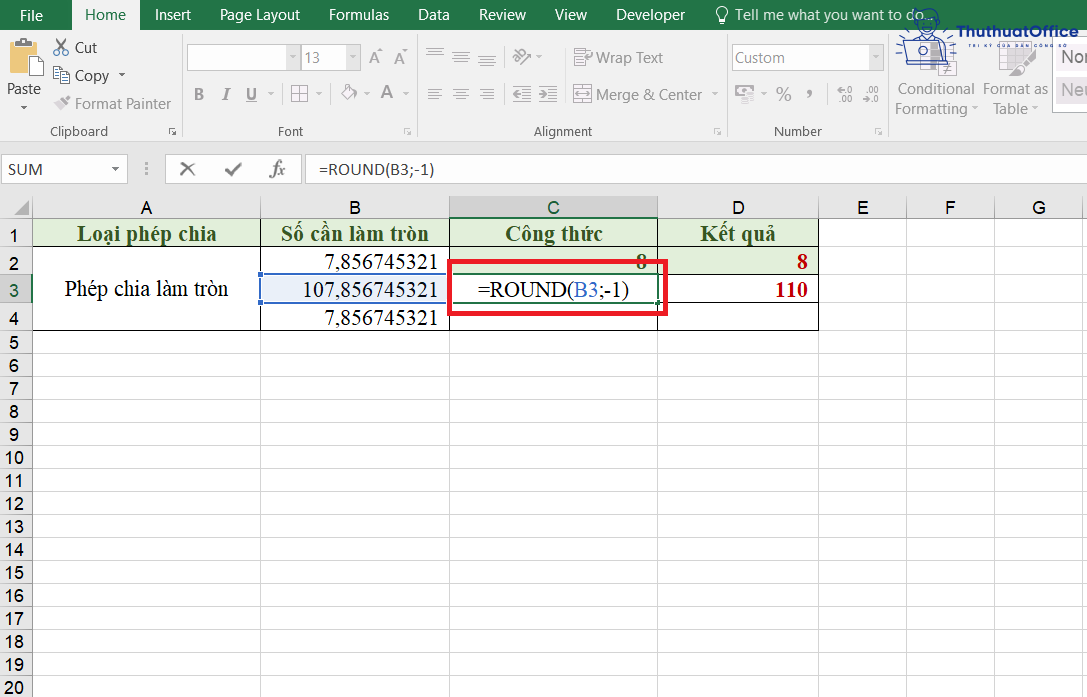Toggle italic formatting
The width and height of the screenshot is (1087, 697).
point(226,93)
